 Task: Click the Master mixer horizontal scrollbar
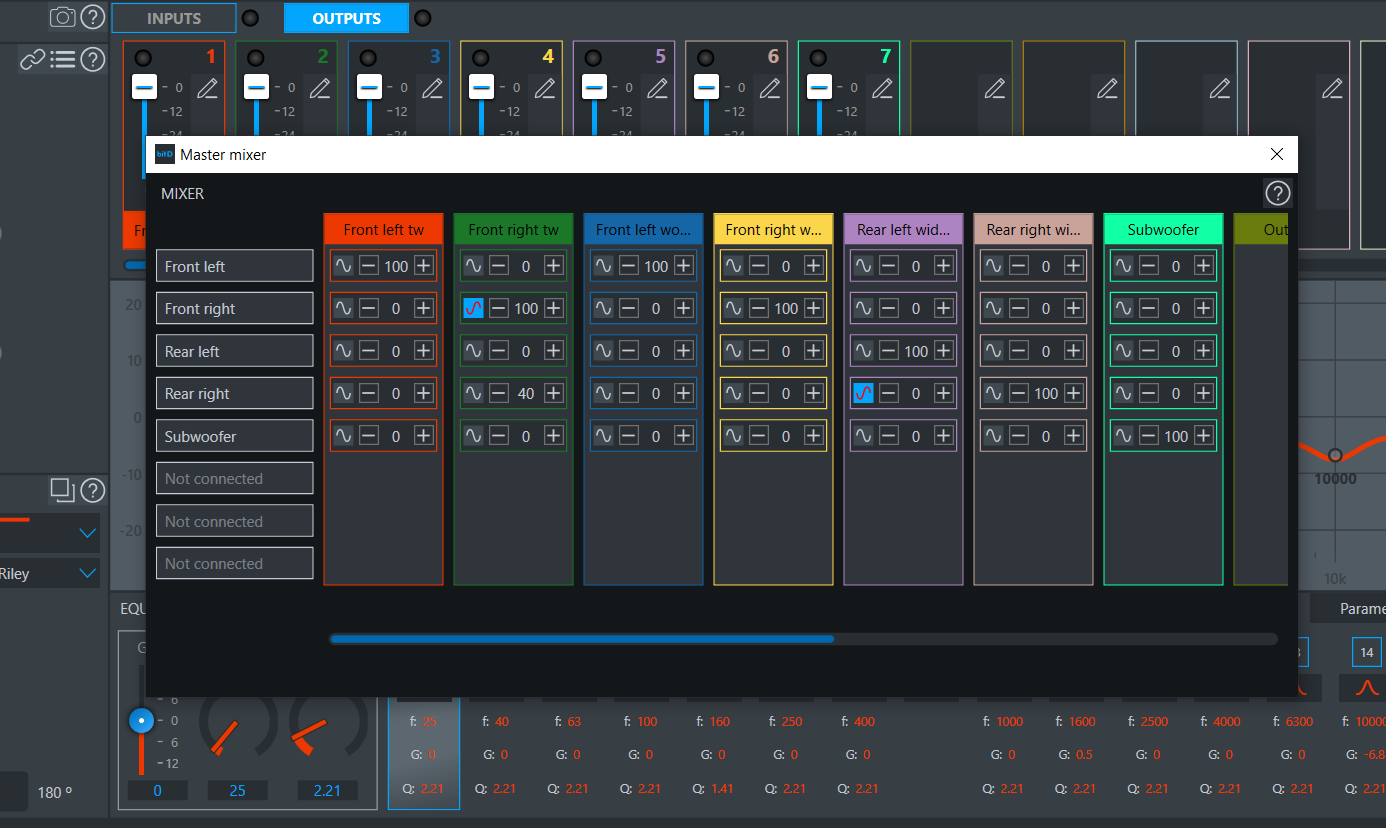(581, 639)
